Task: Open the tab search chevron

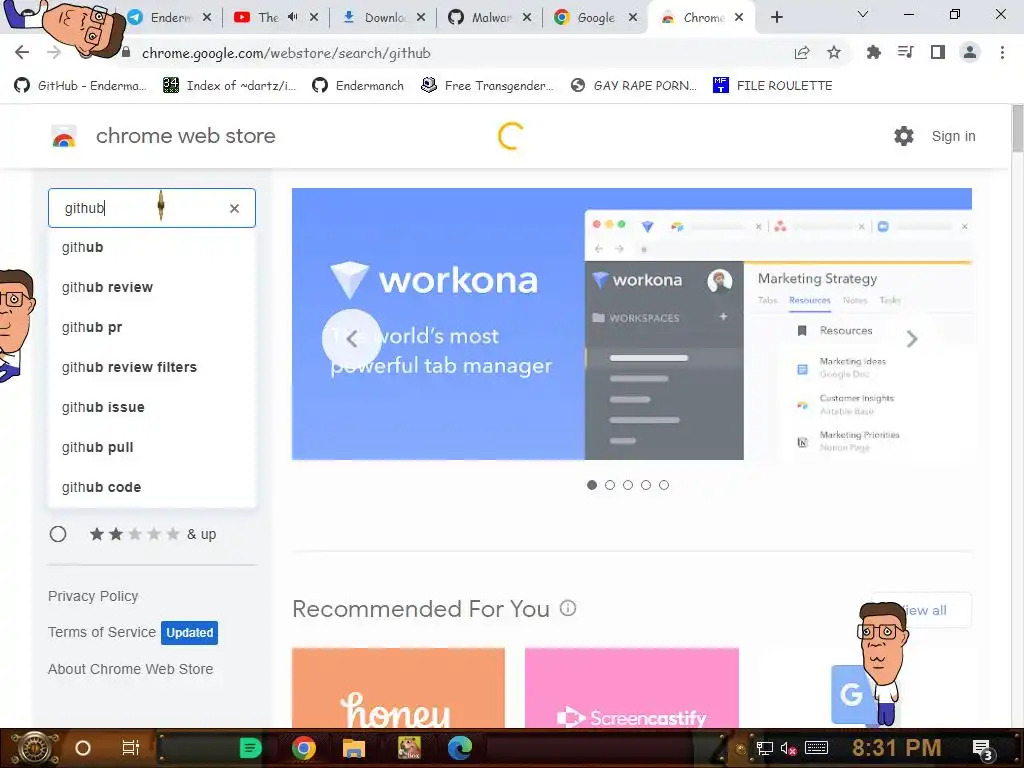Action: (x=863, y=14)
